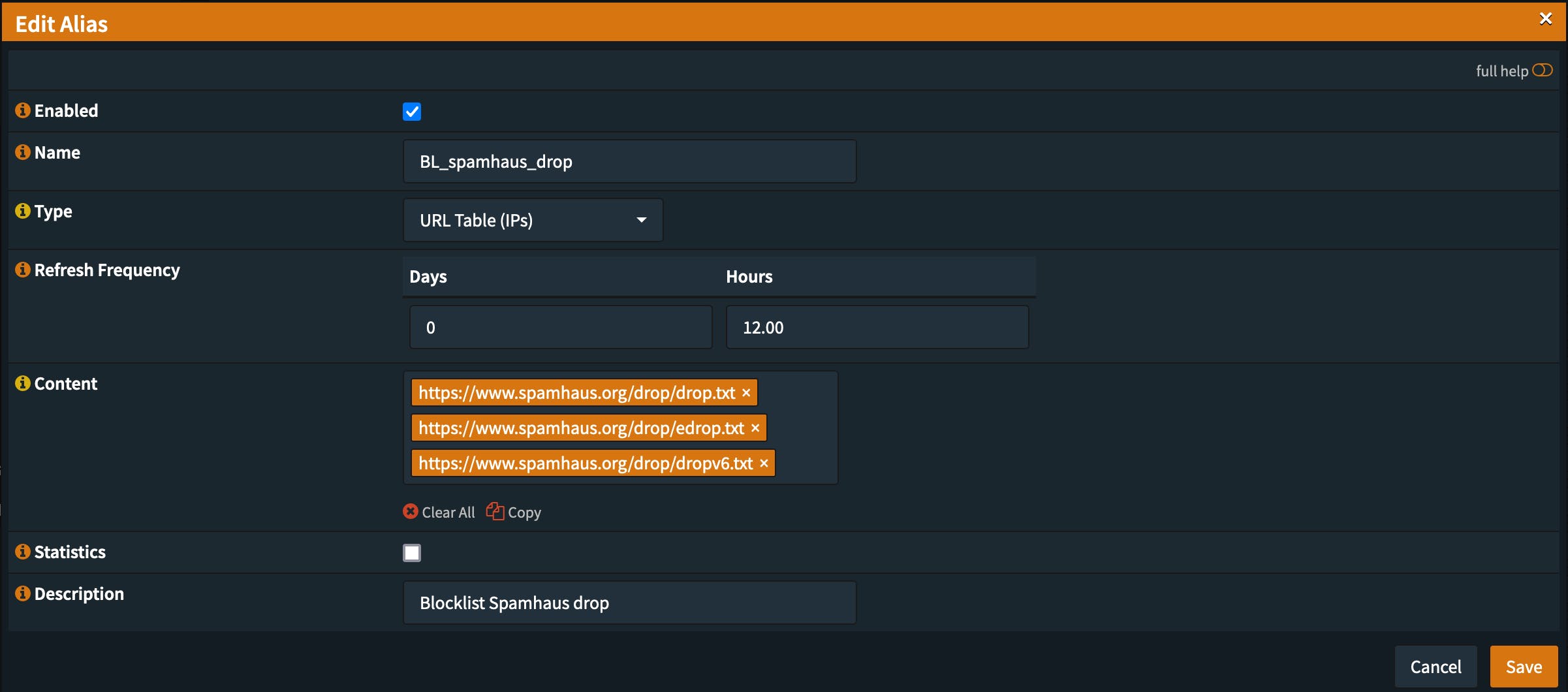
Task: Remove the edrop.txt URL tag
Action: point(755,428)
